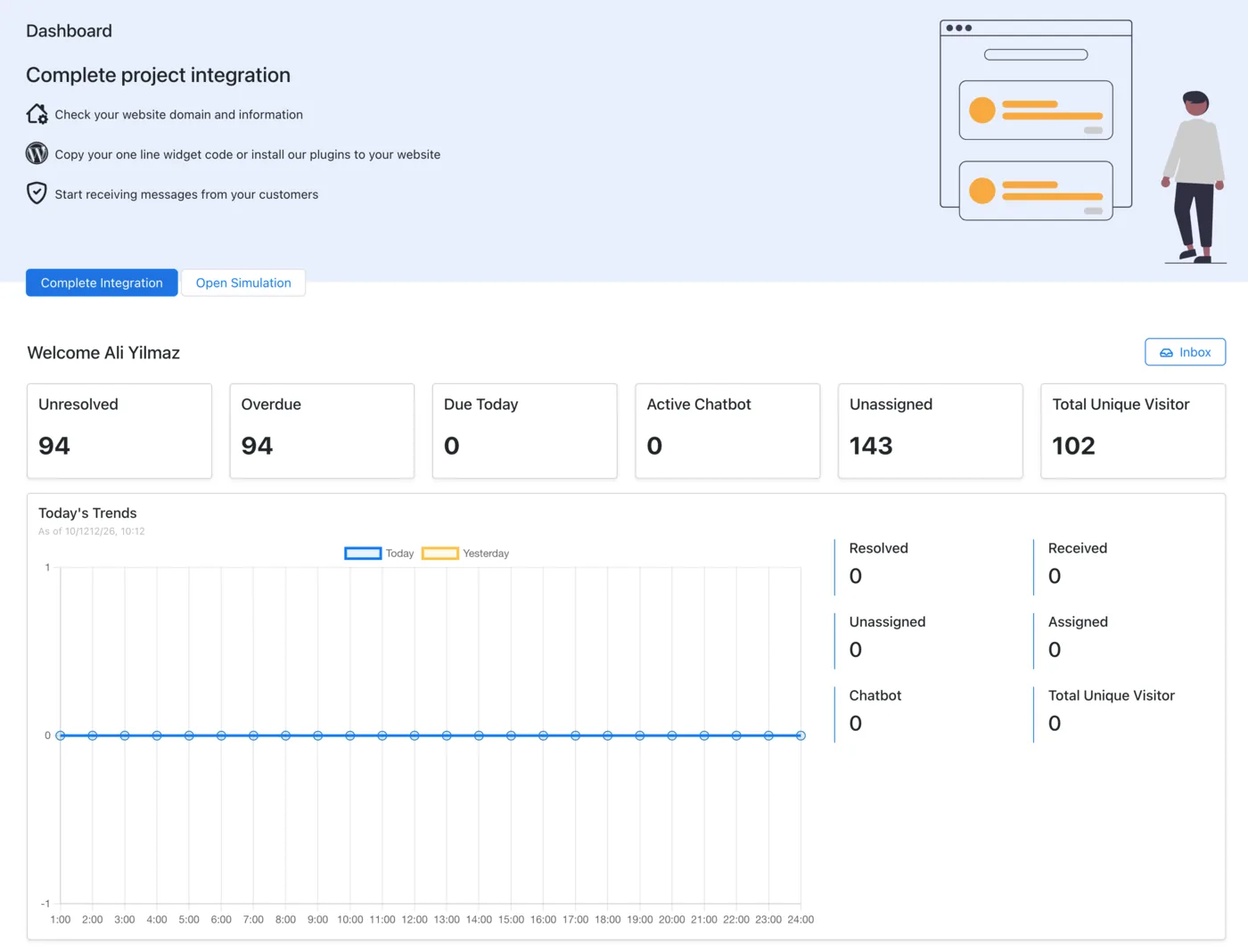1248x952 pixels.
Task: Click the house-gear domain icon
Action: click(x=37, y=114)
